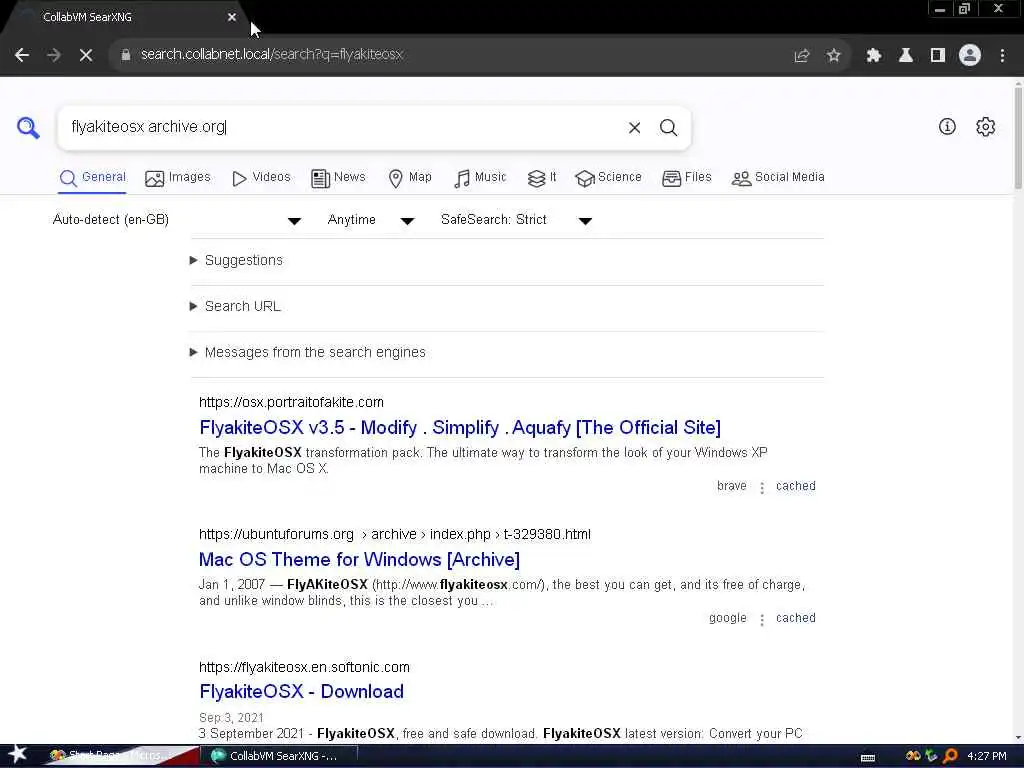Viewport: 1024px width, 768px height.
Task: Open the language Auto-detect dropdown
Action: 176,220
